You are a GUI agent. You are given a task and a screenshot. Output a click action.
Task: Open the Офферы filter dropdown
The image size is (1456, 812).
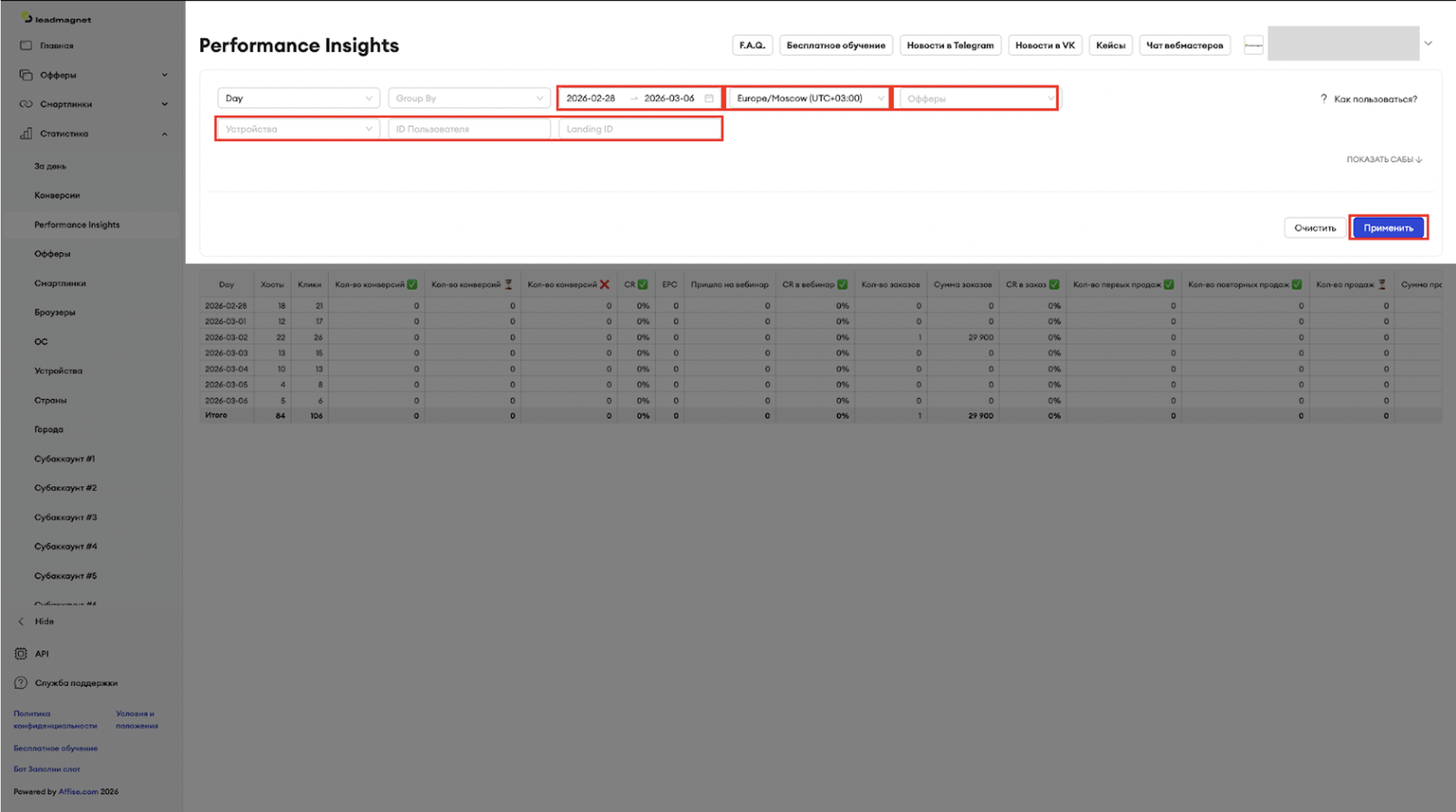[x=979, y=98]
